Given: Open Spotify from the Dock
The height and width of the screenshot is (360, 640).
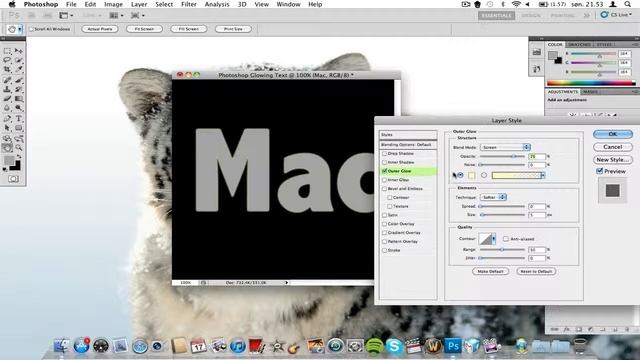Looking at the screenshot, I should (x=375, y=346).
